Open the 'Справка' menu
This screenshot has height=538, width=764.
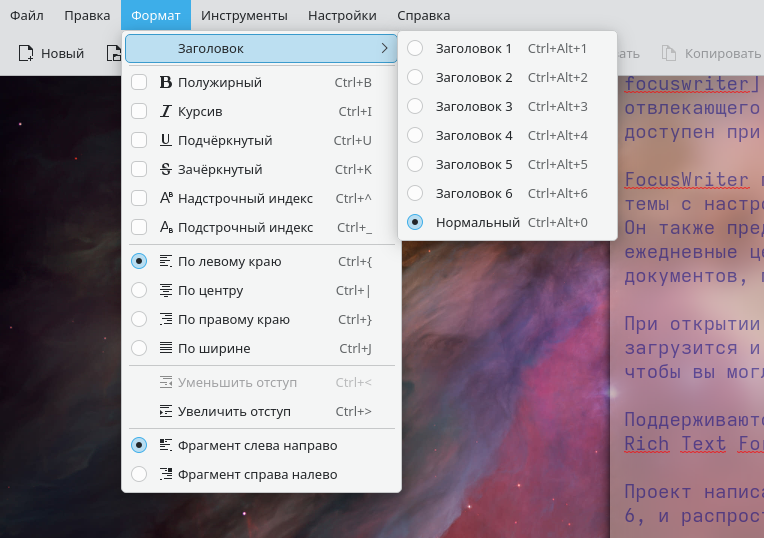423,16
